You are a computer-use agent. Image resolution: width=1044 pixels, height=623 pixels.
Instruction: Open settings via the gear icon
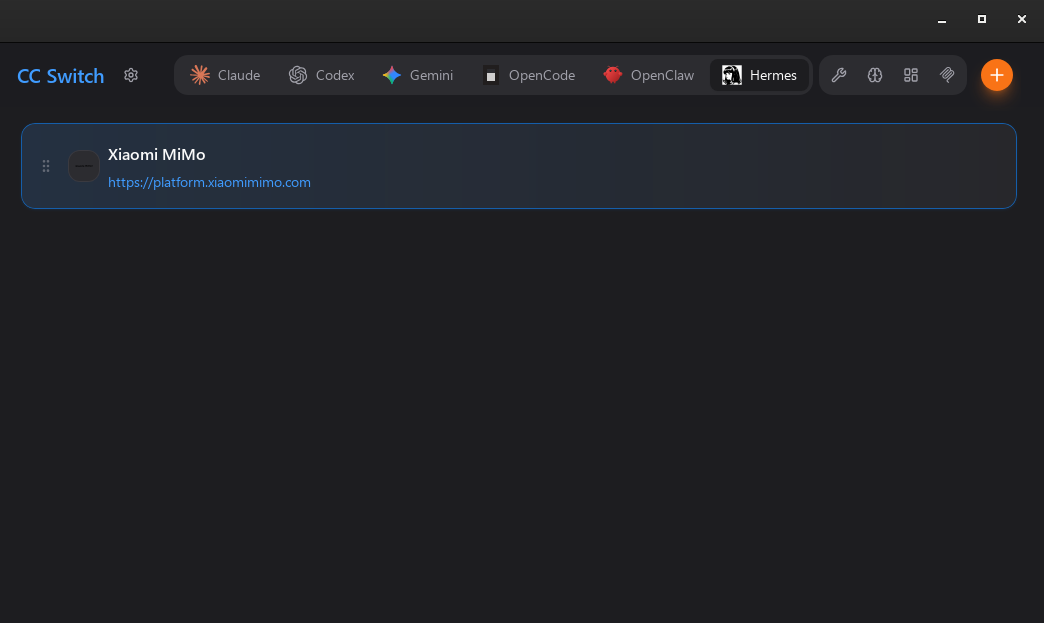pyautogui.click(x=130, y=75)
